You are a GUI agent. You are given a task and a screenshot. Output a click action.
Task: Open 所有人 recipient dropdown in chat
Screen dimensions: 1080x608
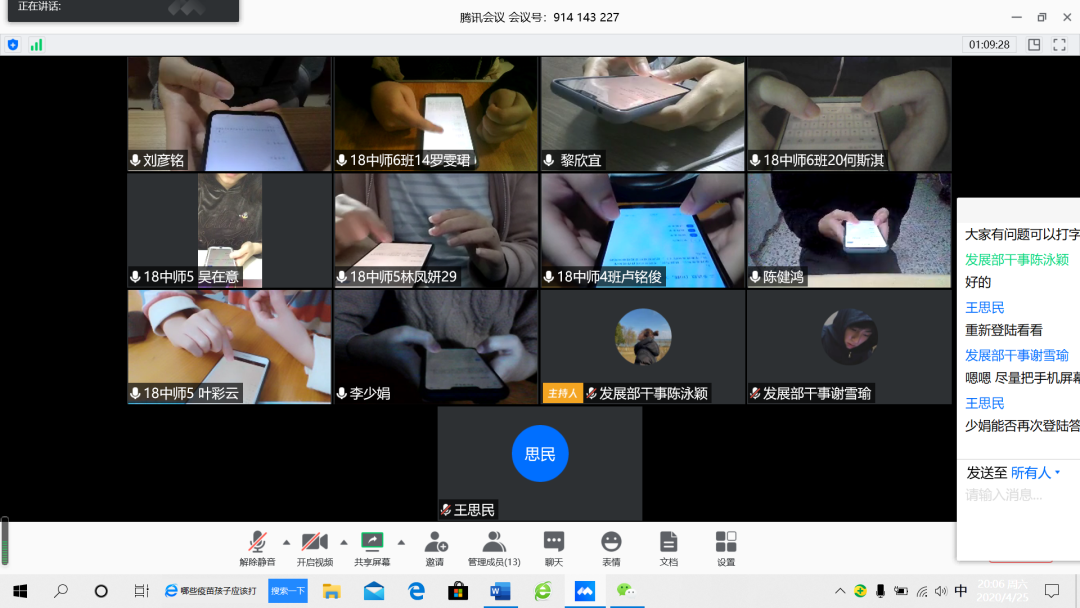1035,473
